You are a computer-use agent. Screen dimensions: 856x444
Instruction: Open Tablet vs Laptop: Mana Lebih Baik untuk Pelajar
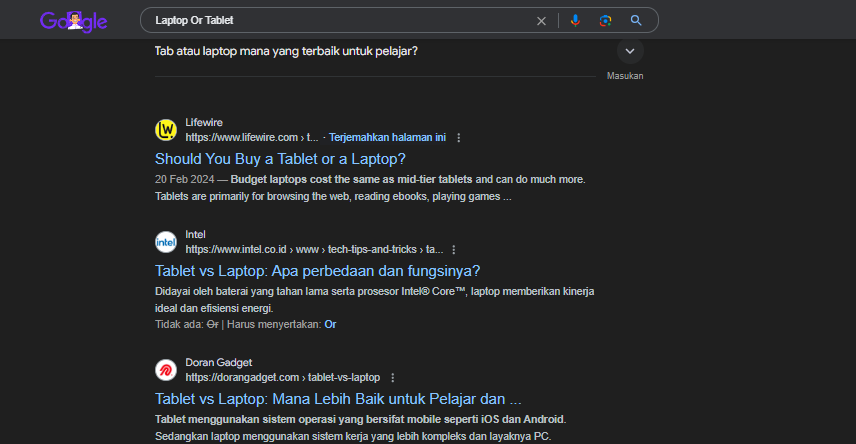tap(338, 399)
